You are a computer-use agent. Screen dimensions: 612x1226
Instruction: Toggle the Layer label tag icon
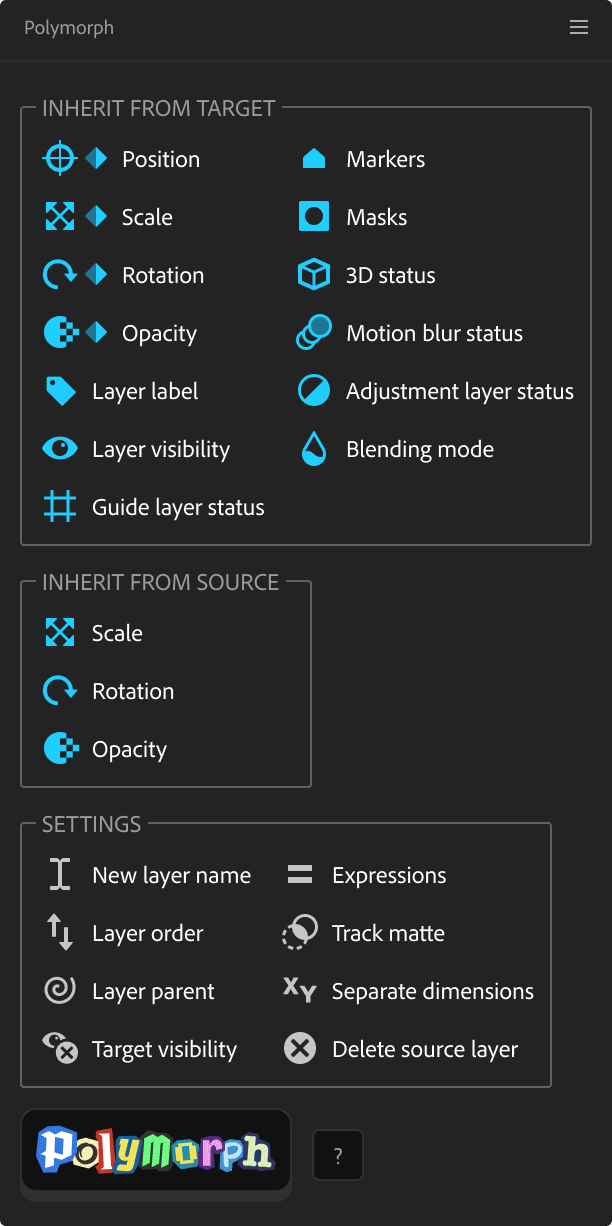click(60, 391)
